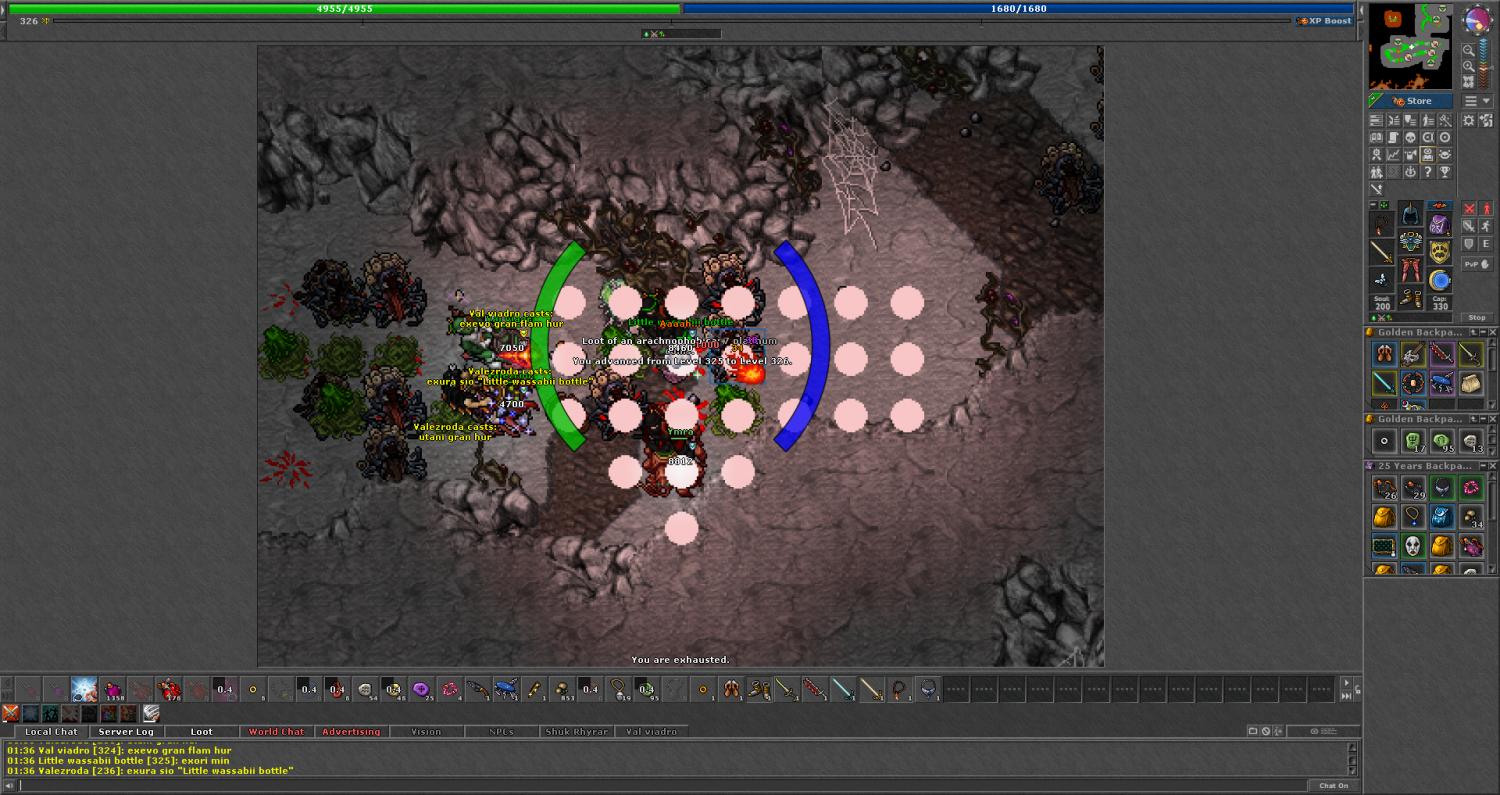The image size is (1500, 795).
Task: Toggle expert mode E button
Action: [x=1487, y=244]
